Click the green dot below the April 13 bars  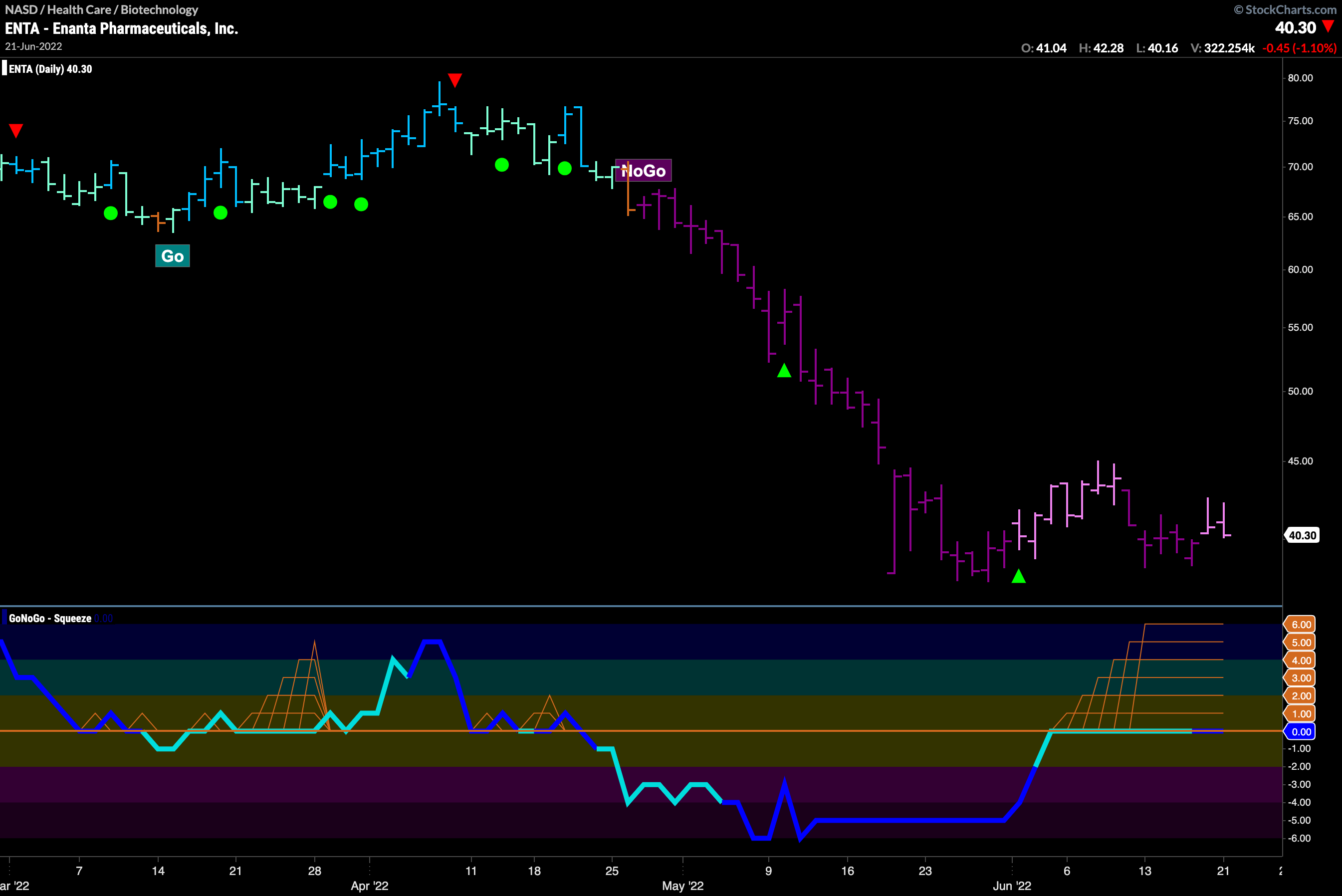pyautogui.click(x=501, y=165)
